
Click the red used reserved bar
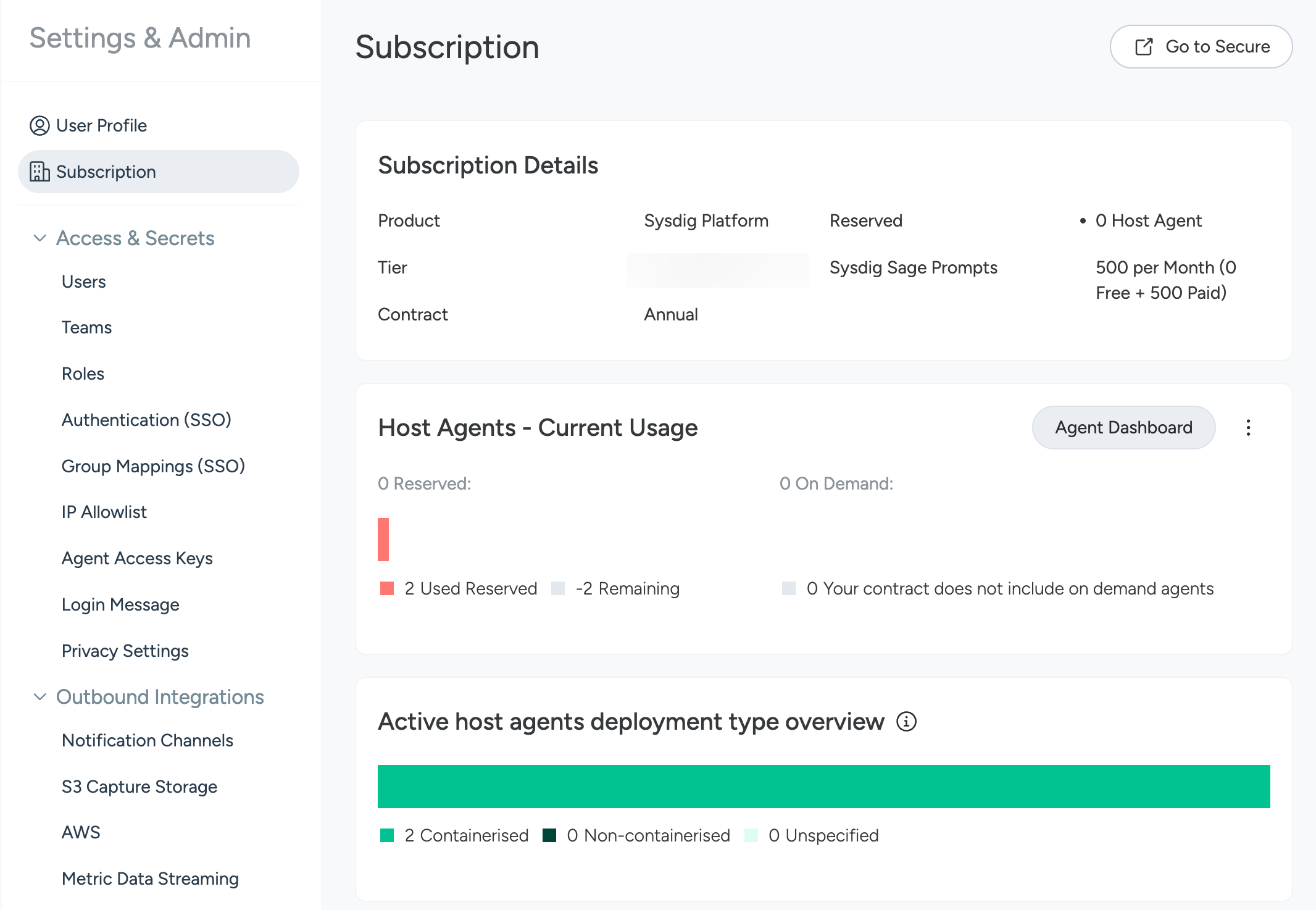[x=383, y=540]
